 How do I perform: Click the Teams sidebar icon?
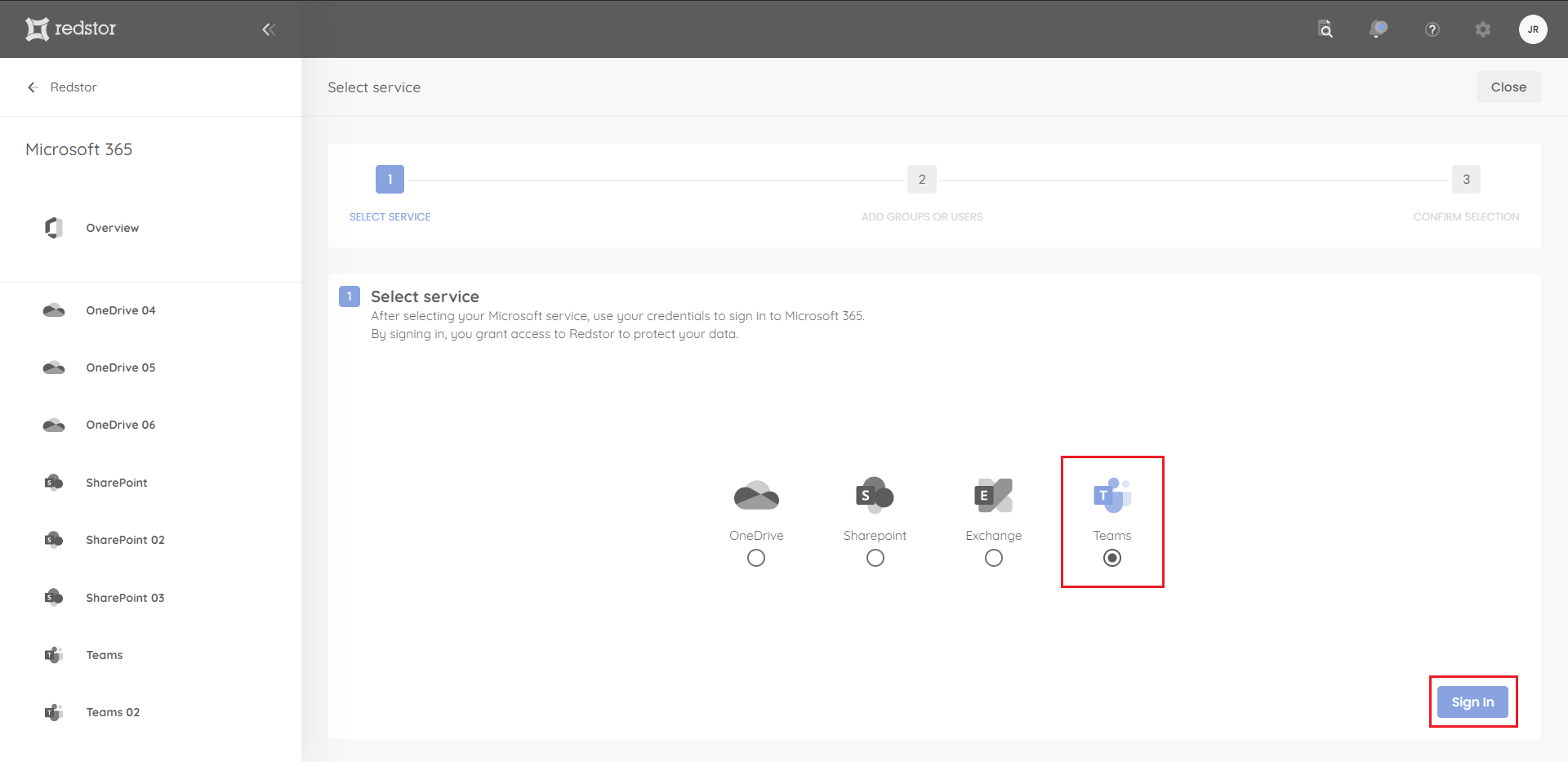tap(54, 655)
